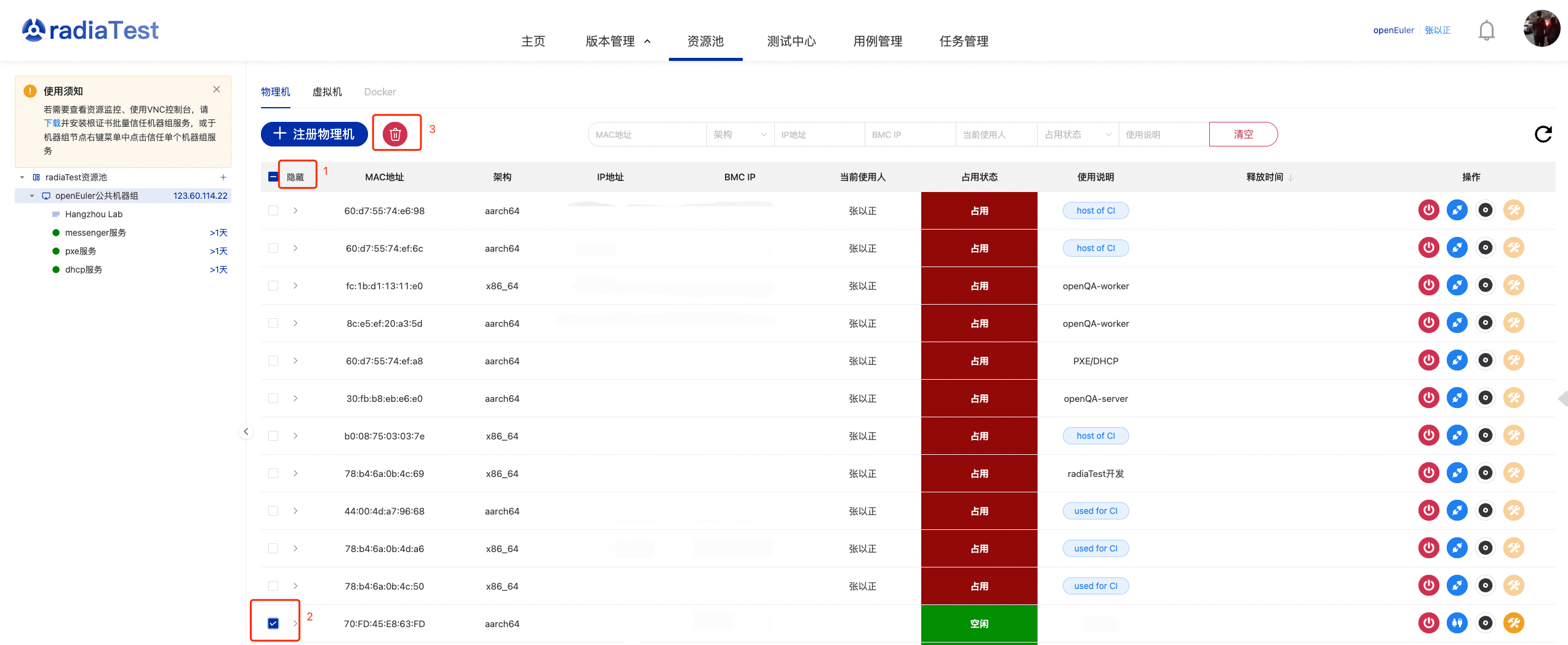Viewport: 1568px width, 645px height.
Task: Click the 注册物理机 button
Action: click(314, 134)
